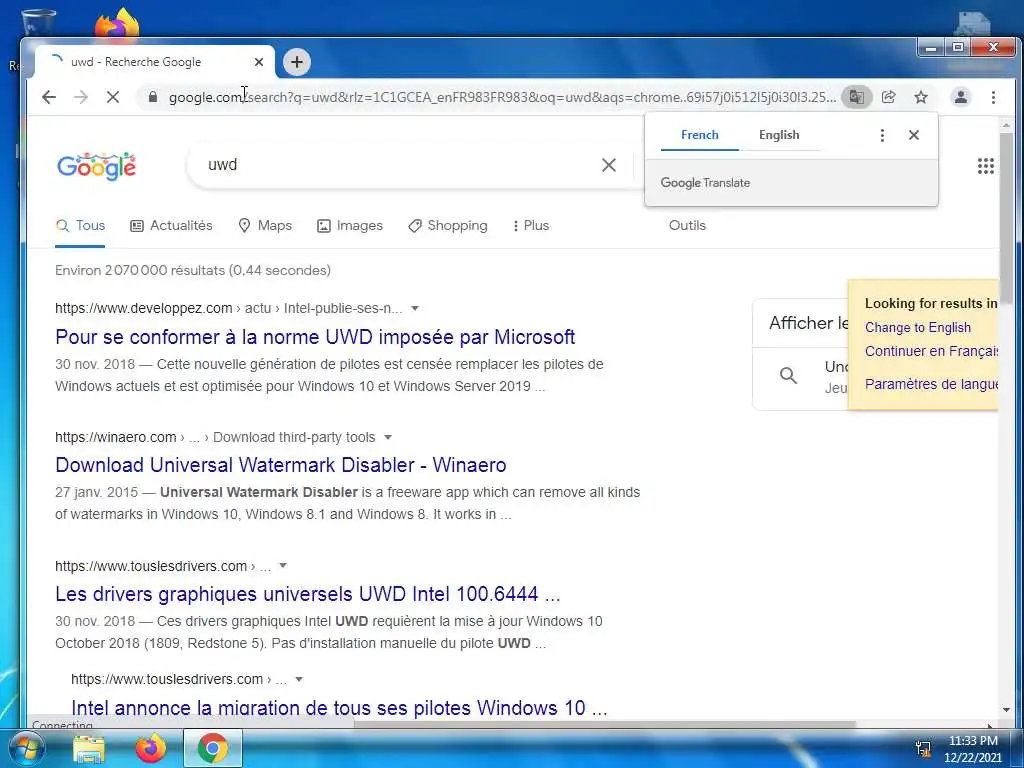This screenshot has height=768, width=1024.
Task: Click 'Change to English' link
Action: point(918,328)
